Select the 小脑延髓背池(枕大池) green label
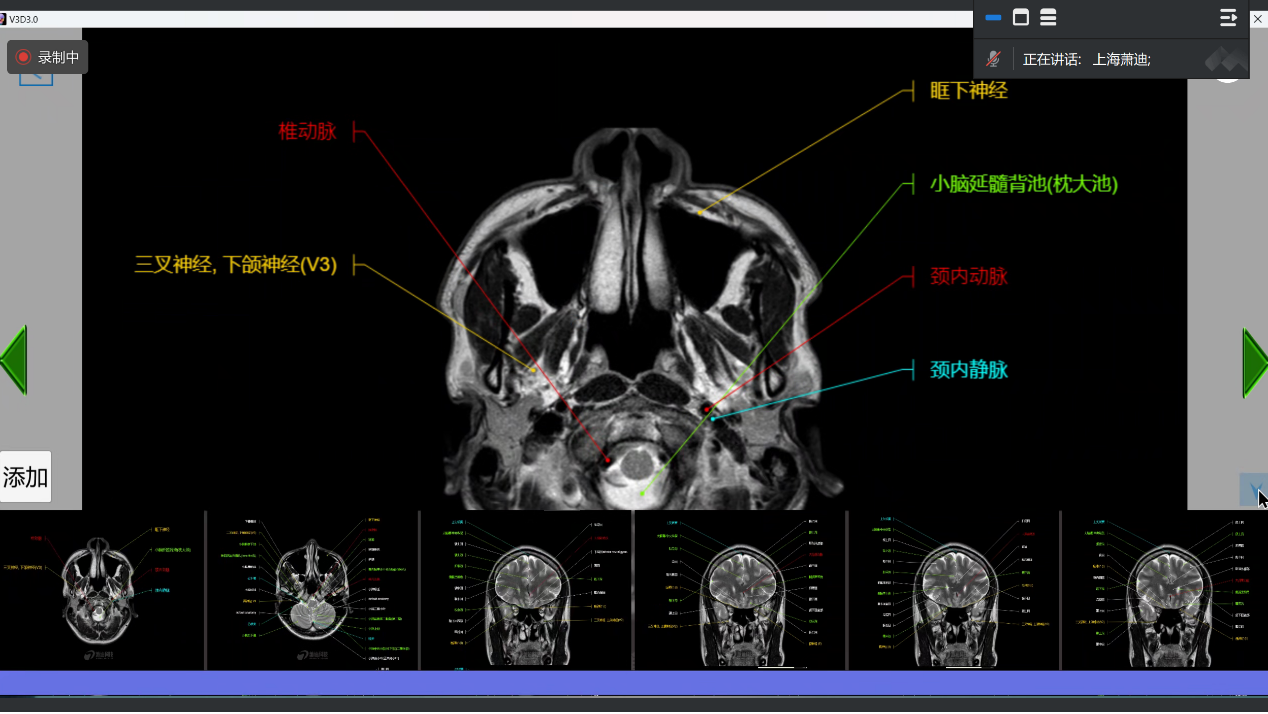The image size is (1268, 714). coord(1023,184)
